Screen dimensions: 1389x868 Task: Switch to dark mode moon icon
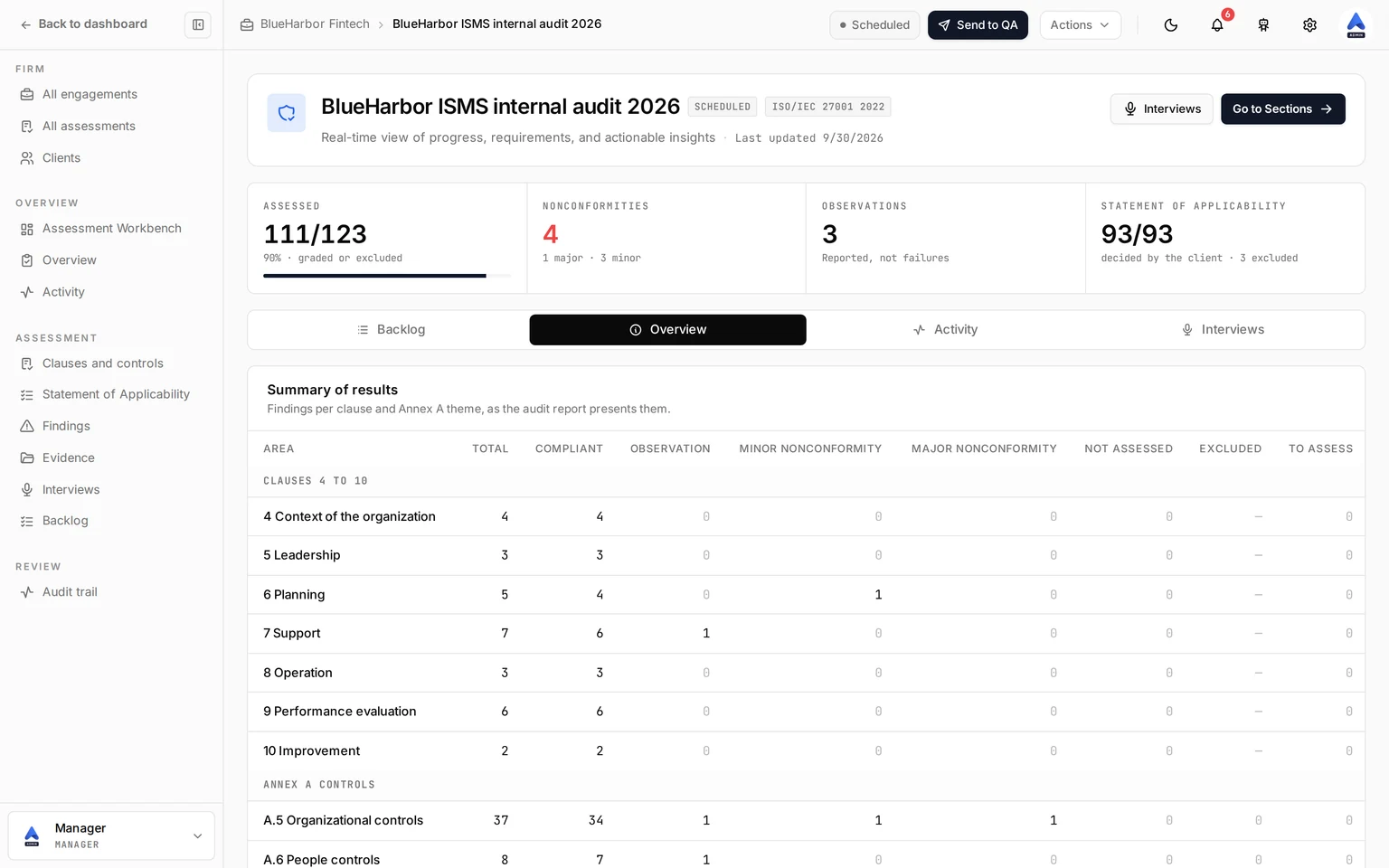(x=1171, y=24)
